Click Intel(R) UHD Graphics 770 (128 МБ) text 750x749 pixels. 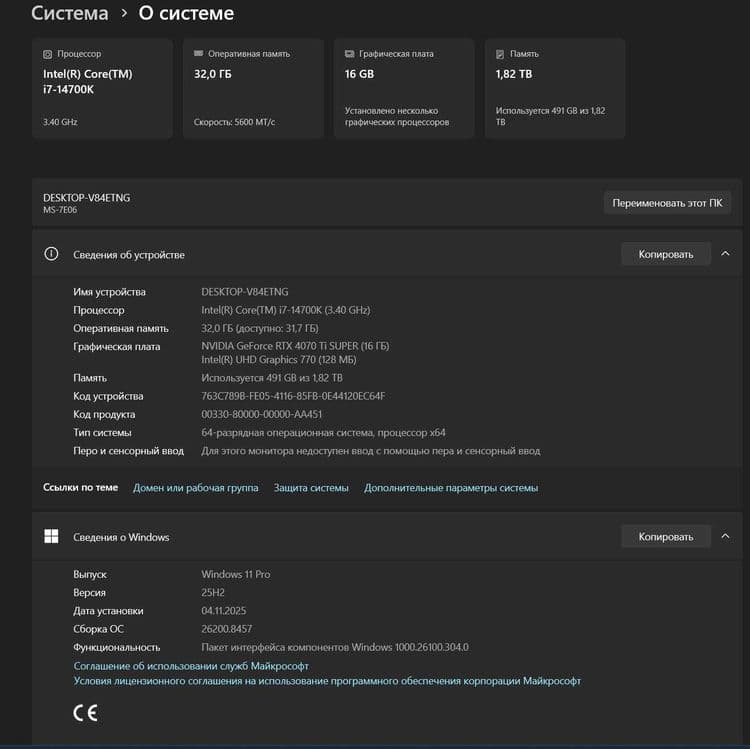coord(279,360)
